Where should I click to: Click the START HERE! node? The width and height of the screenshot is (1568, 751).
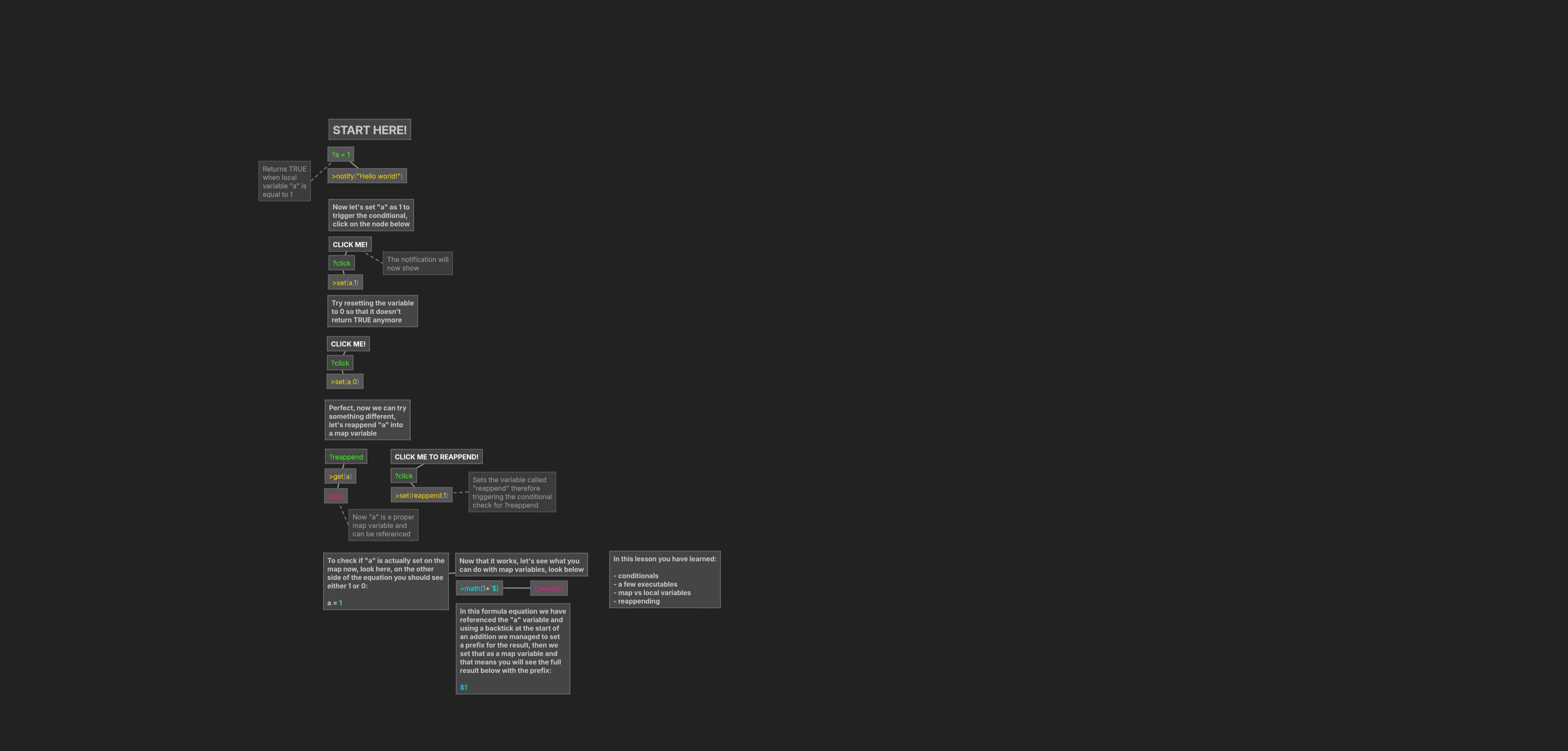pyautogui.click(x=370, y=129)
